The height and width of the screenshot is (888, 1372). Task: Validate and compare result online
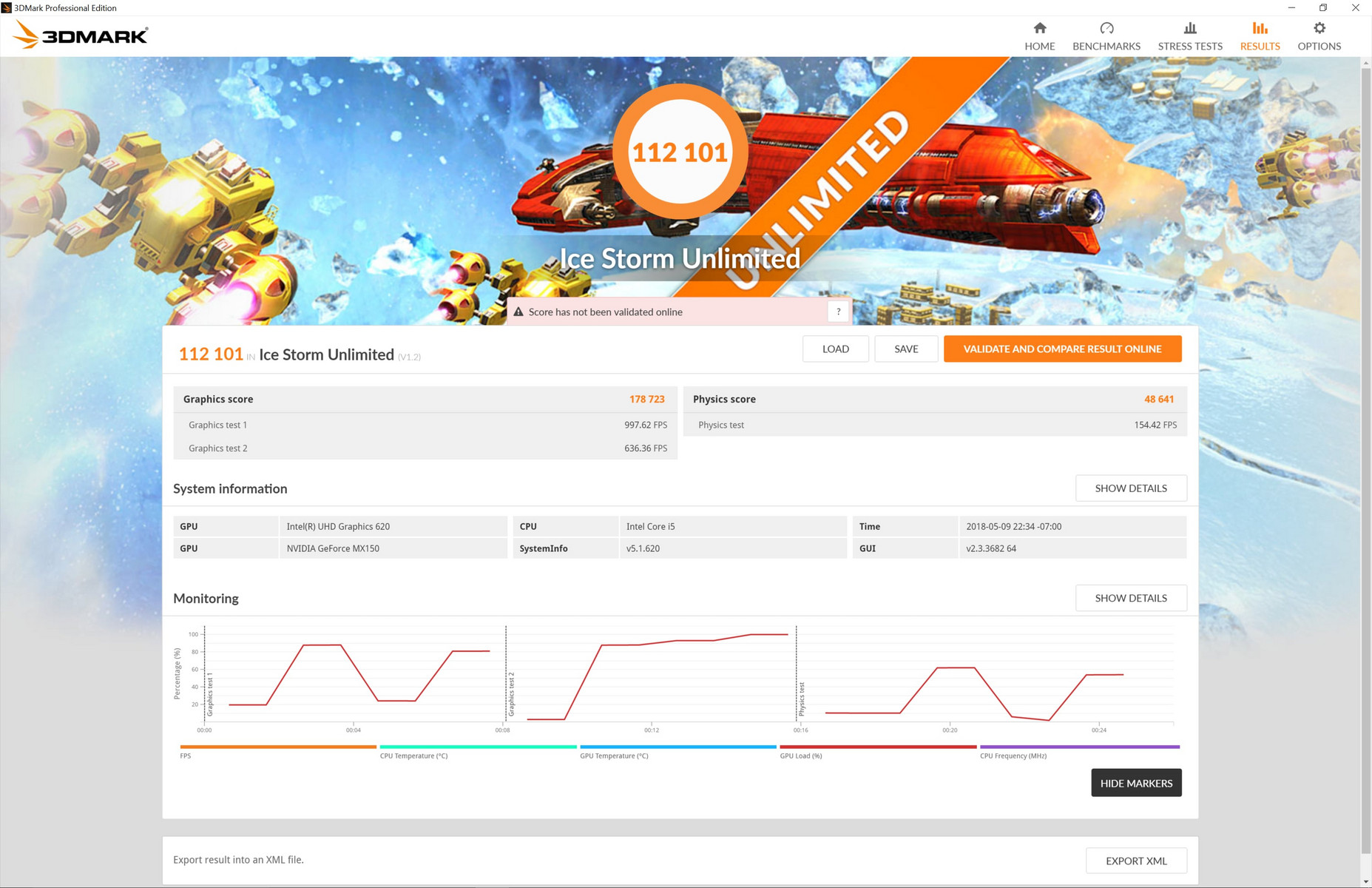(x=1061, y=349)
